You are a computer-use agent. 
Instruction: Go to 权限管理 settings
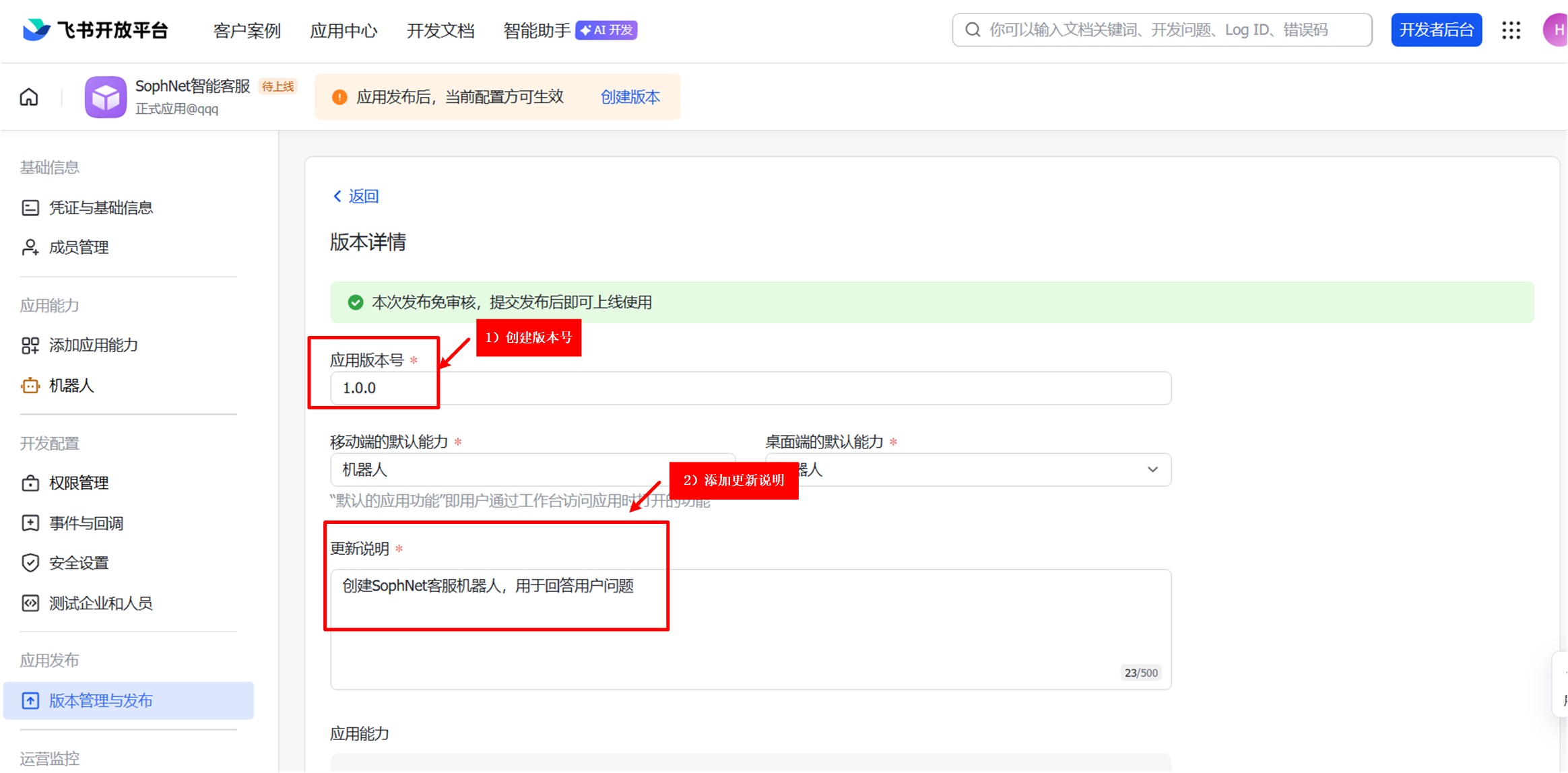tap(78, 483)
